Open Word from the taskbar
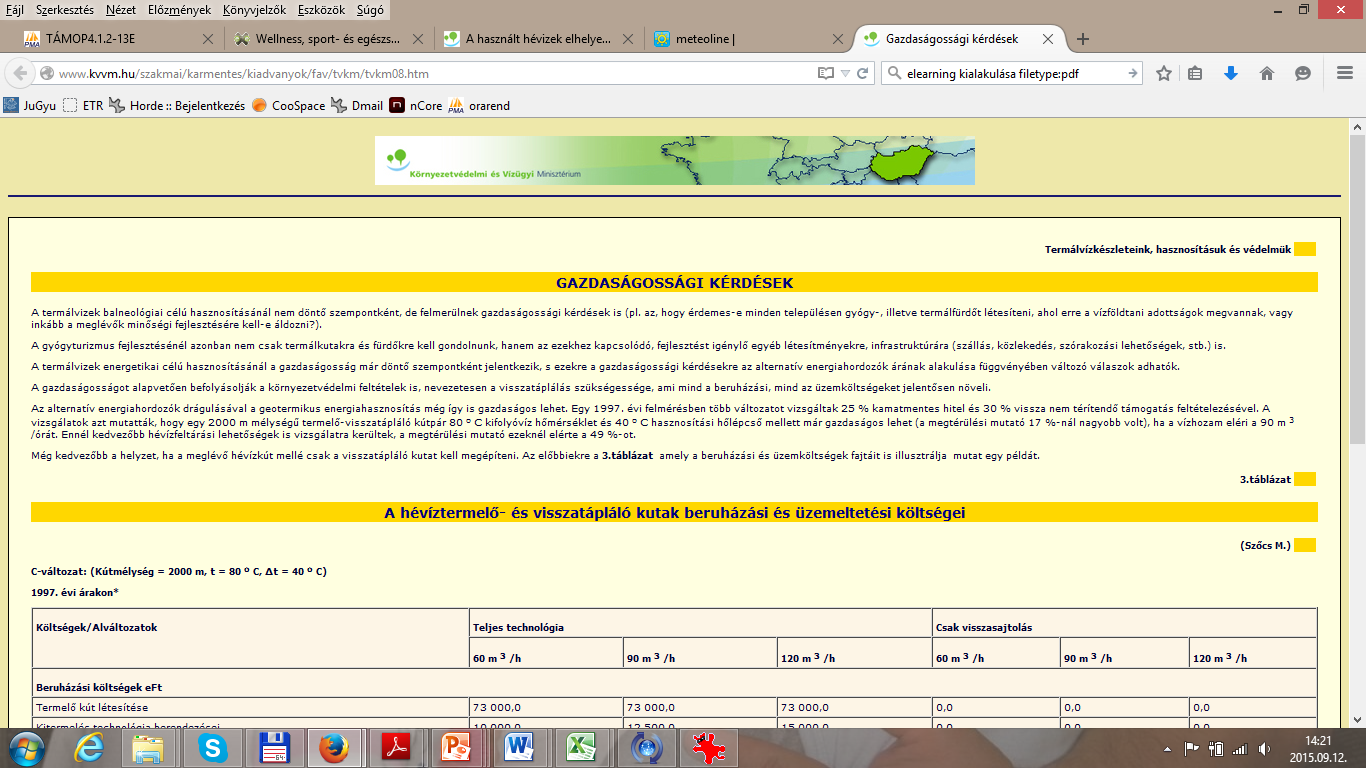 click(519, 748)
